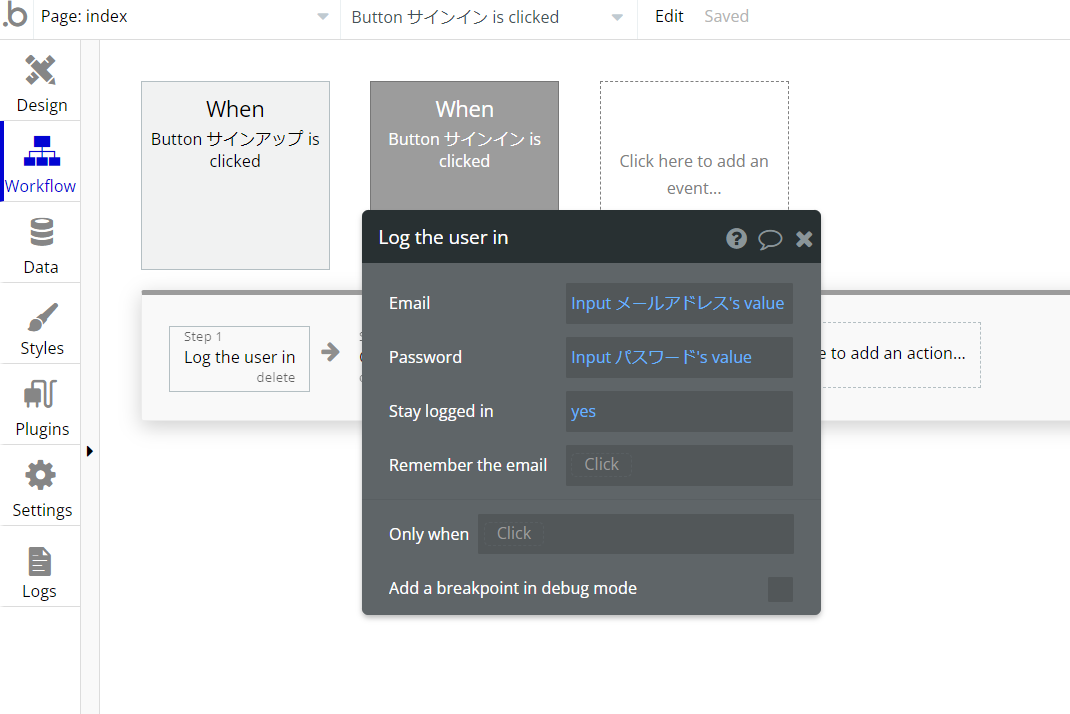Delete the Log the user in step
The image size is (1070, 714).
[x=275, y=378]
